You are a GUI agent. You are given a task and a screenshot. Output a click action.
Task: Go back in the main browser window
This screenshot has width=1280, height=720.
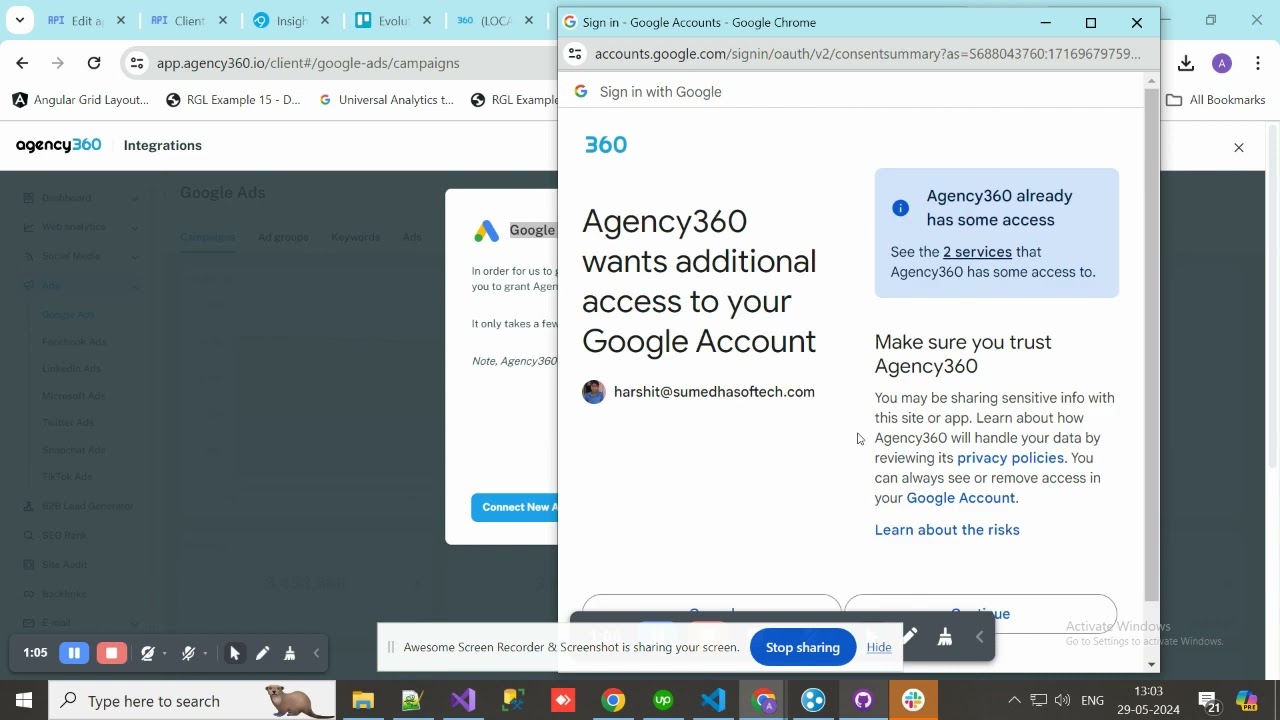click(22, 63)
